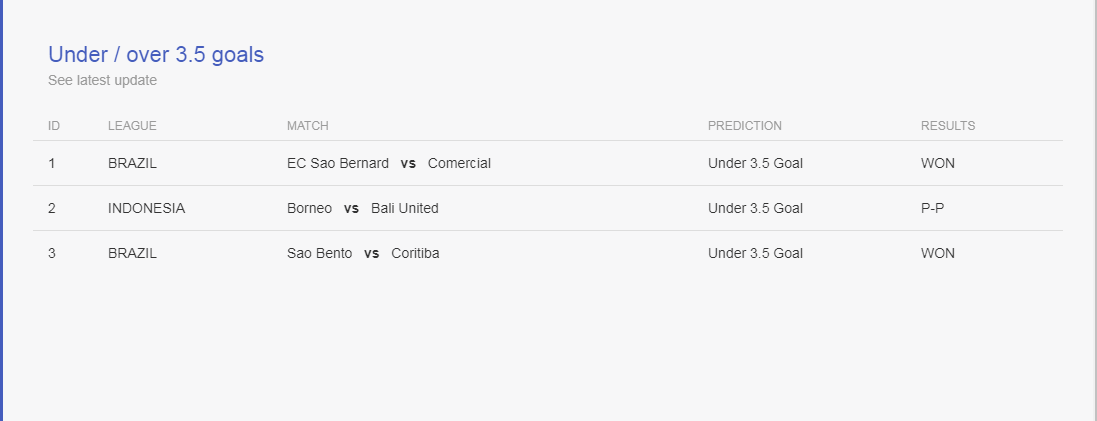Click the P-P result cell
This screenshot has height=421, width=1097.
pos(932,208)
